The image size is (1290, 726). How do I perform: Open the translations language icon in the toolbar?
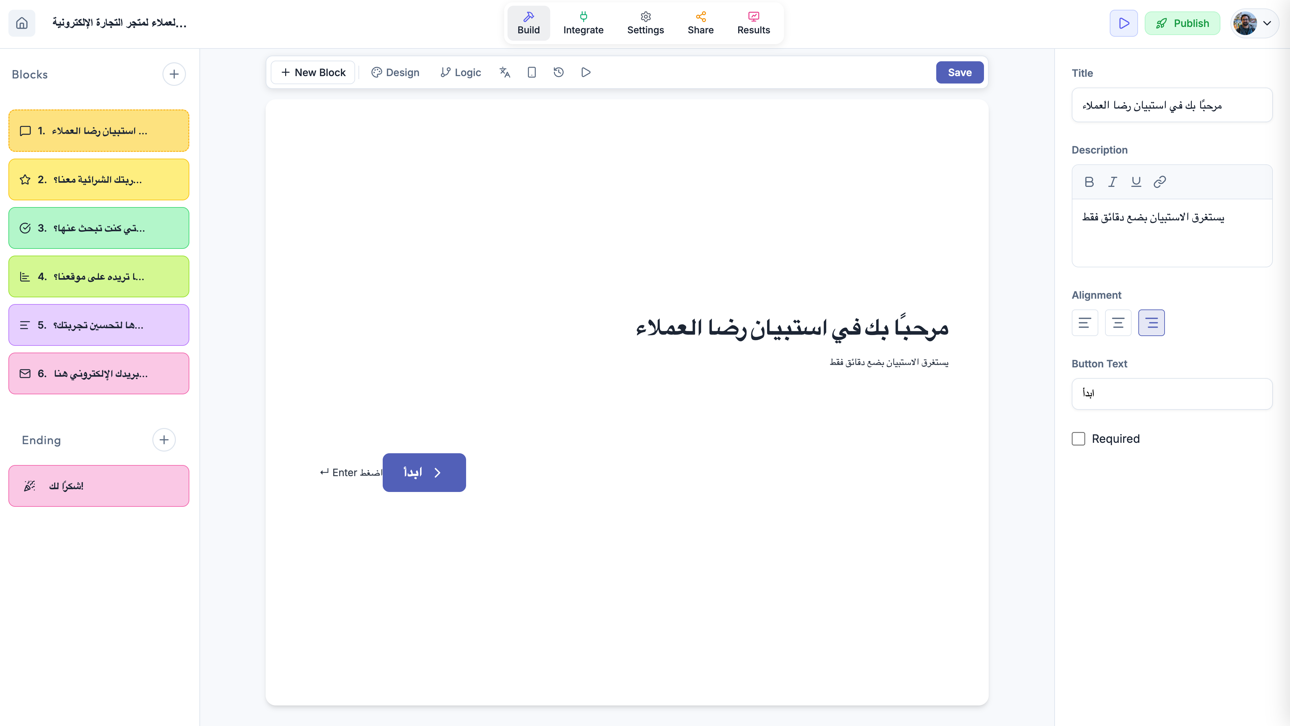tap(505, 72)
